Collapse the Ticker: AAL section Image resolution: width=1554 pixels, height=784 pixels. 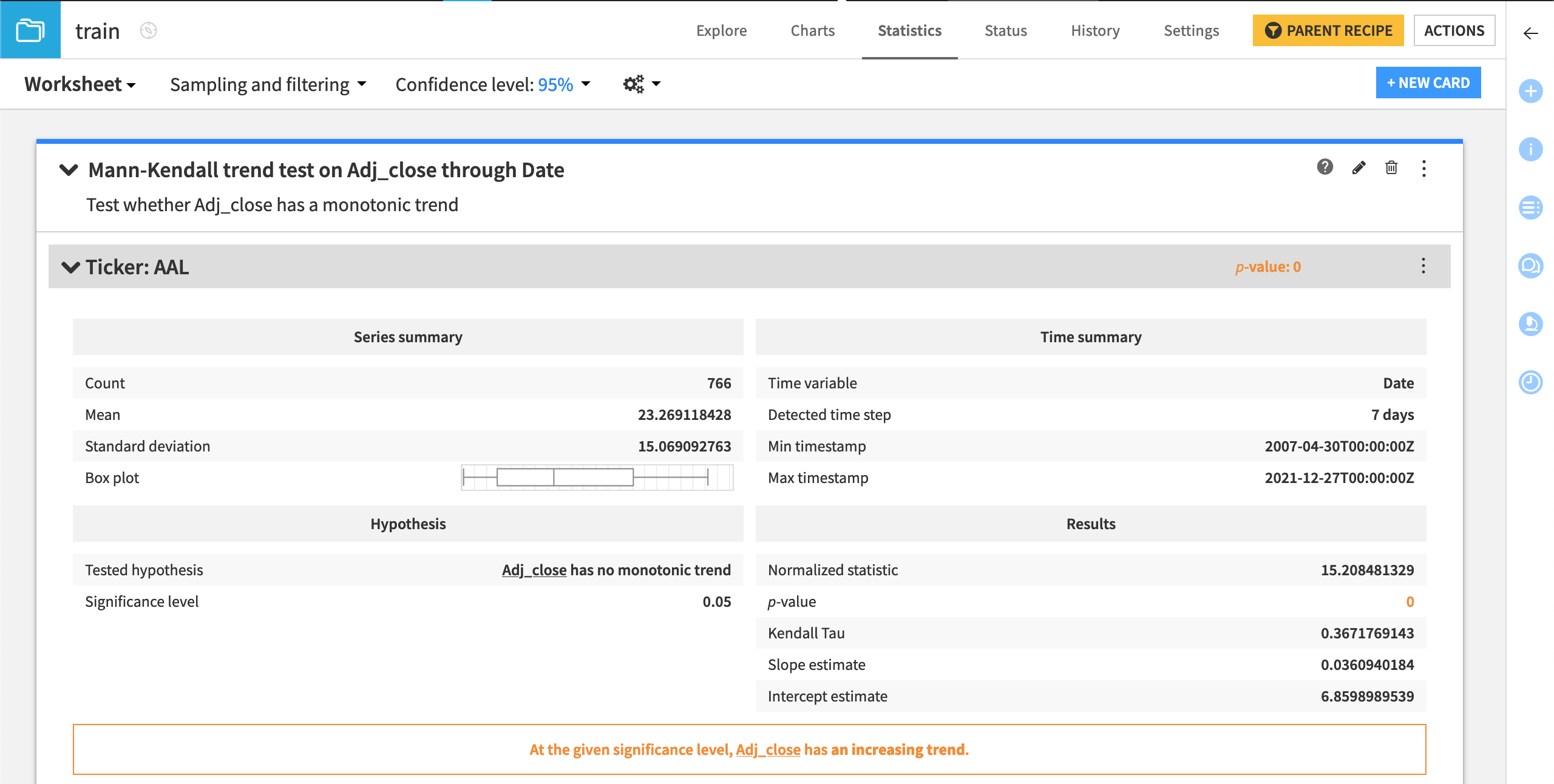[70, 266]
